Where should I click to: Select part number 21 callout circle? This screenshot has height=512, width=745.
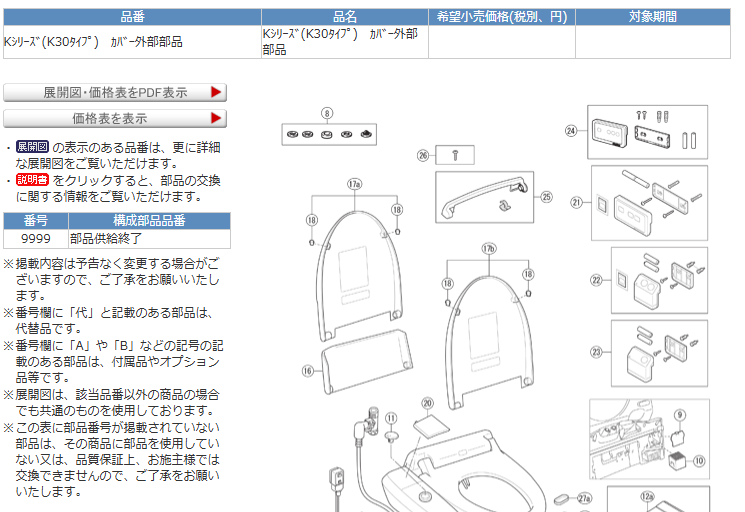coord(577,202)
